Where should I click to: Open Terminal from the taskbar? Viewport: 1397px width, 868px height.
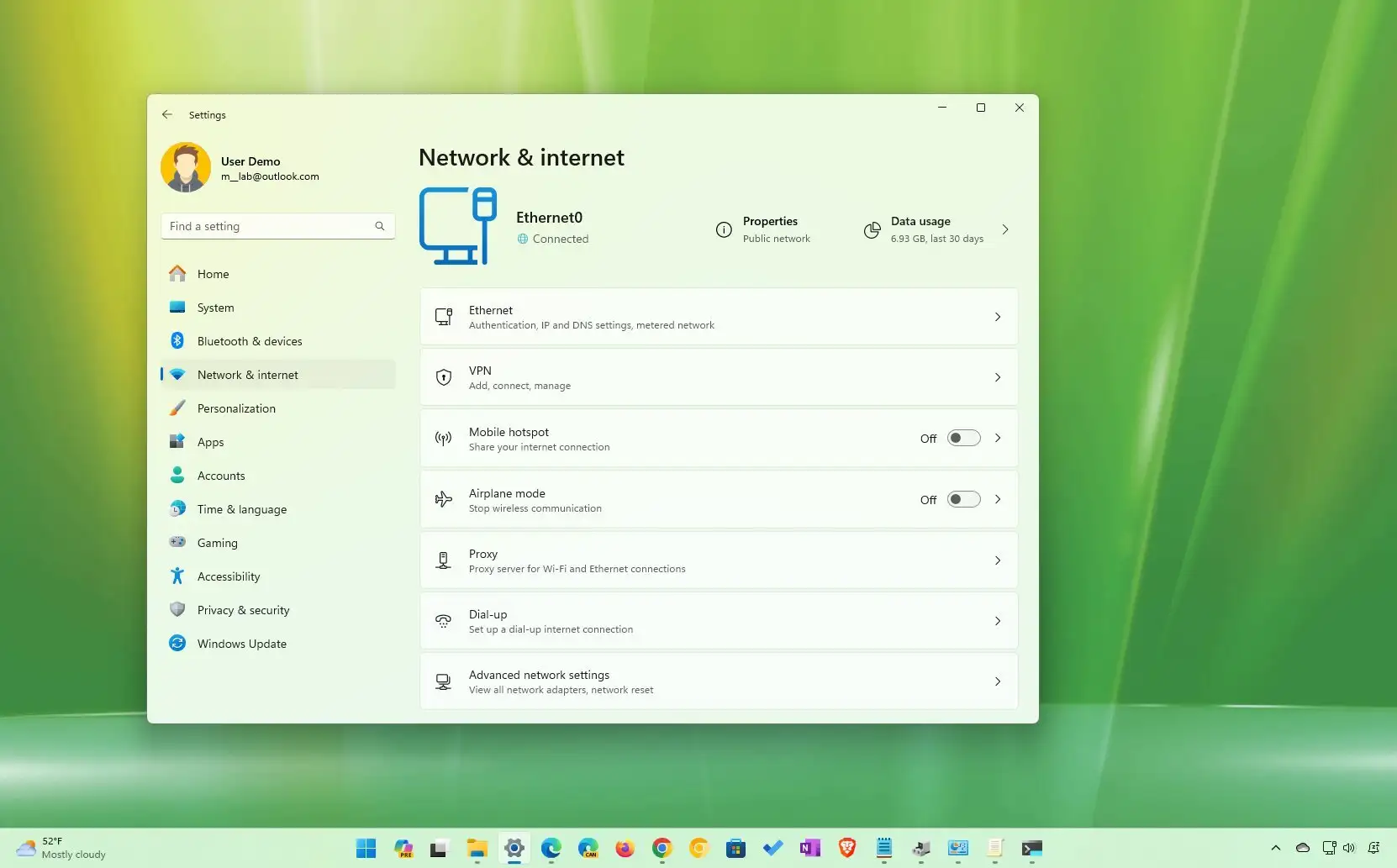(x=1031, y=849)
